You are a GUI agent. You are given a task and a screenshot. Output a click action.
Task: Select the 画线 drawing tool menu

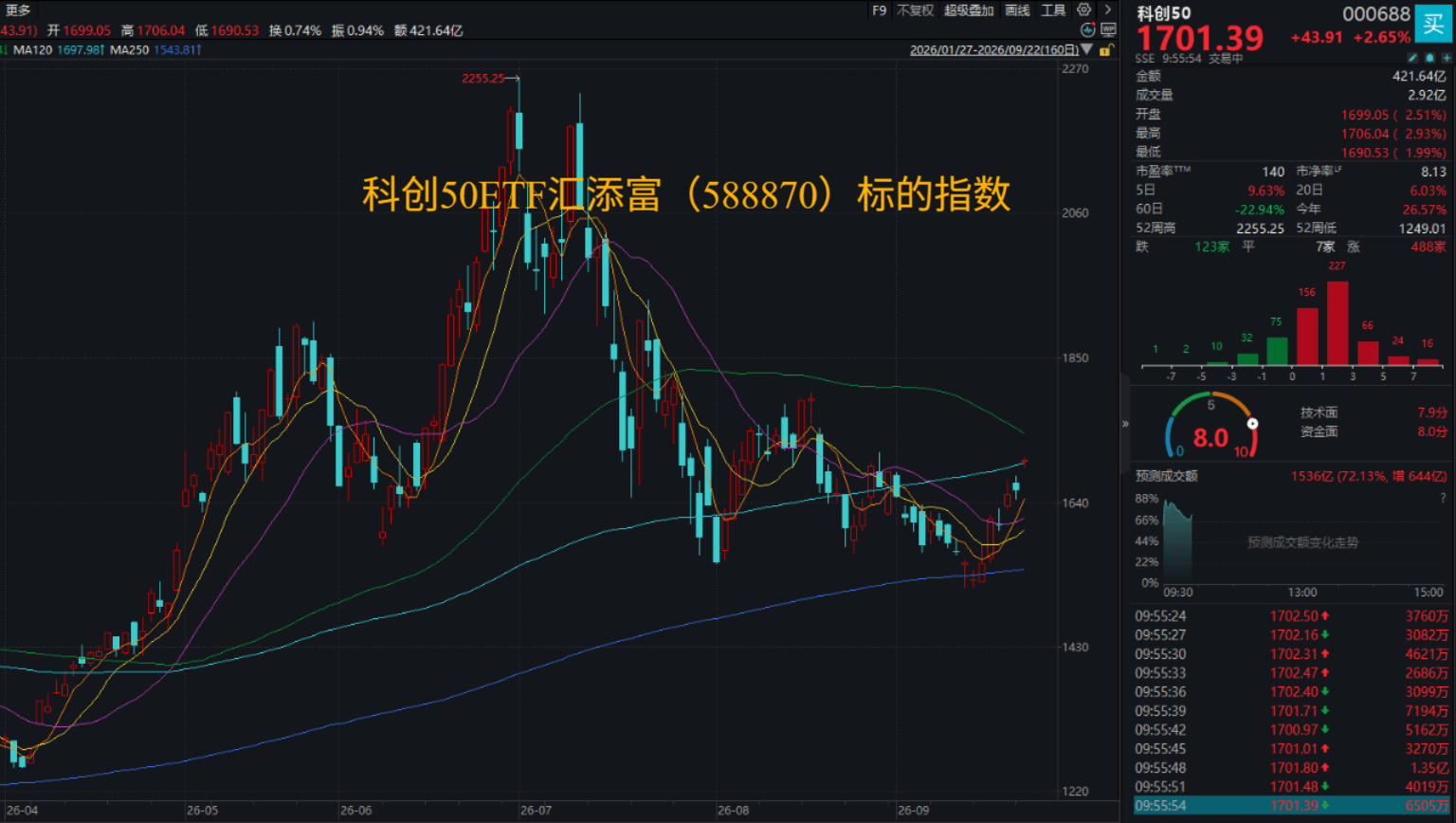pos(1017,10)
